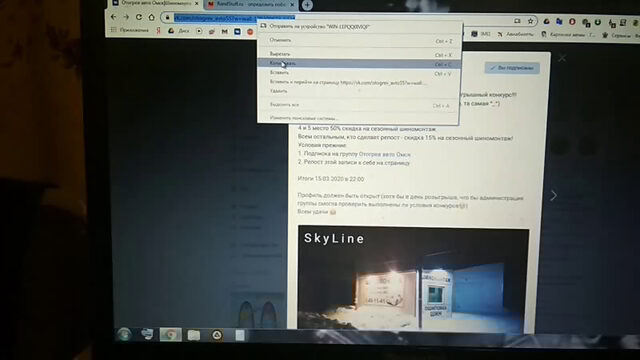Open Chrome from the taskbar
640x360 pixels.
click(x=171, y=335)
